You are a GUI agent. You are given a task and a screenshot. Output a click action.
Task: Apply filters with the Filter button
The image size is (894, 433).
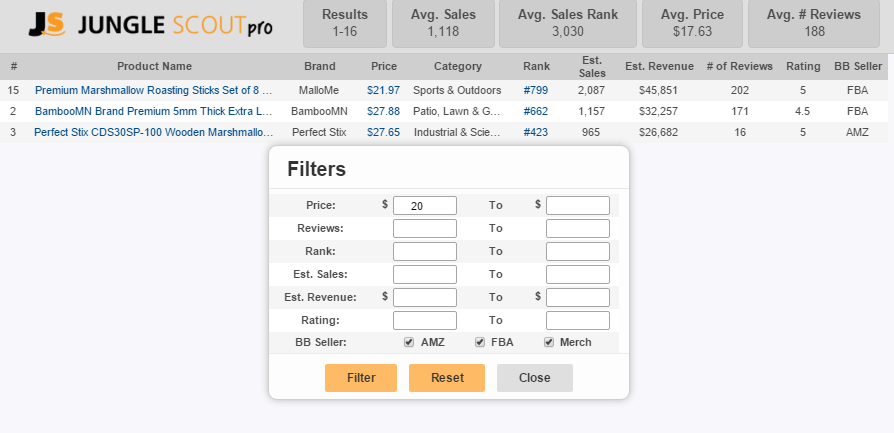click(x=361, y=378)
